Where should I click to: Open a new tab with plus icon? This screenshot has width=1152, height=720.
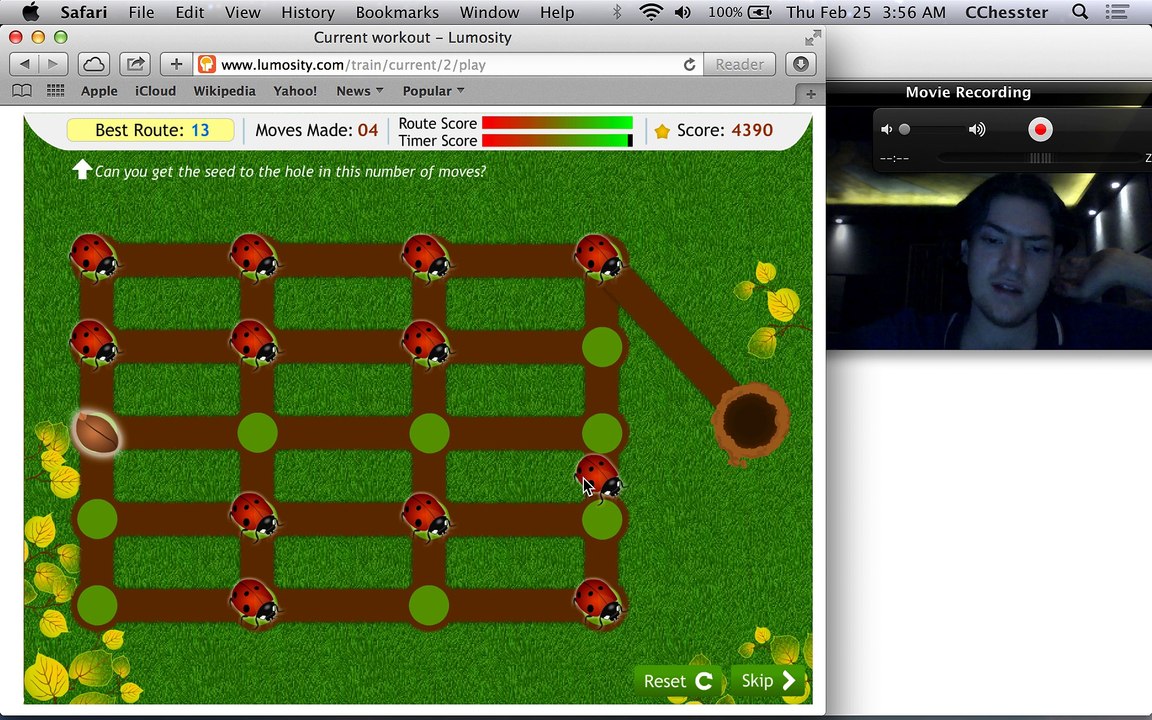click(x=811, y=94)
